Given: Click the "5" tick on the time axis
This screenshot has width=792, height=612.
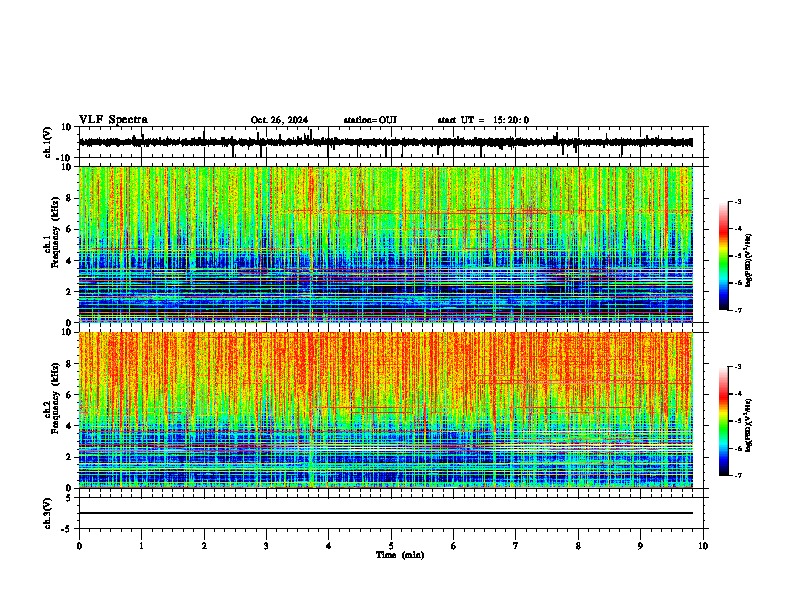Looking at the screenshot, I should tap(391, 546).
